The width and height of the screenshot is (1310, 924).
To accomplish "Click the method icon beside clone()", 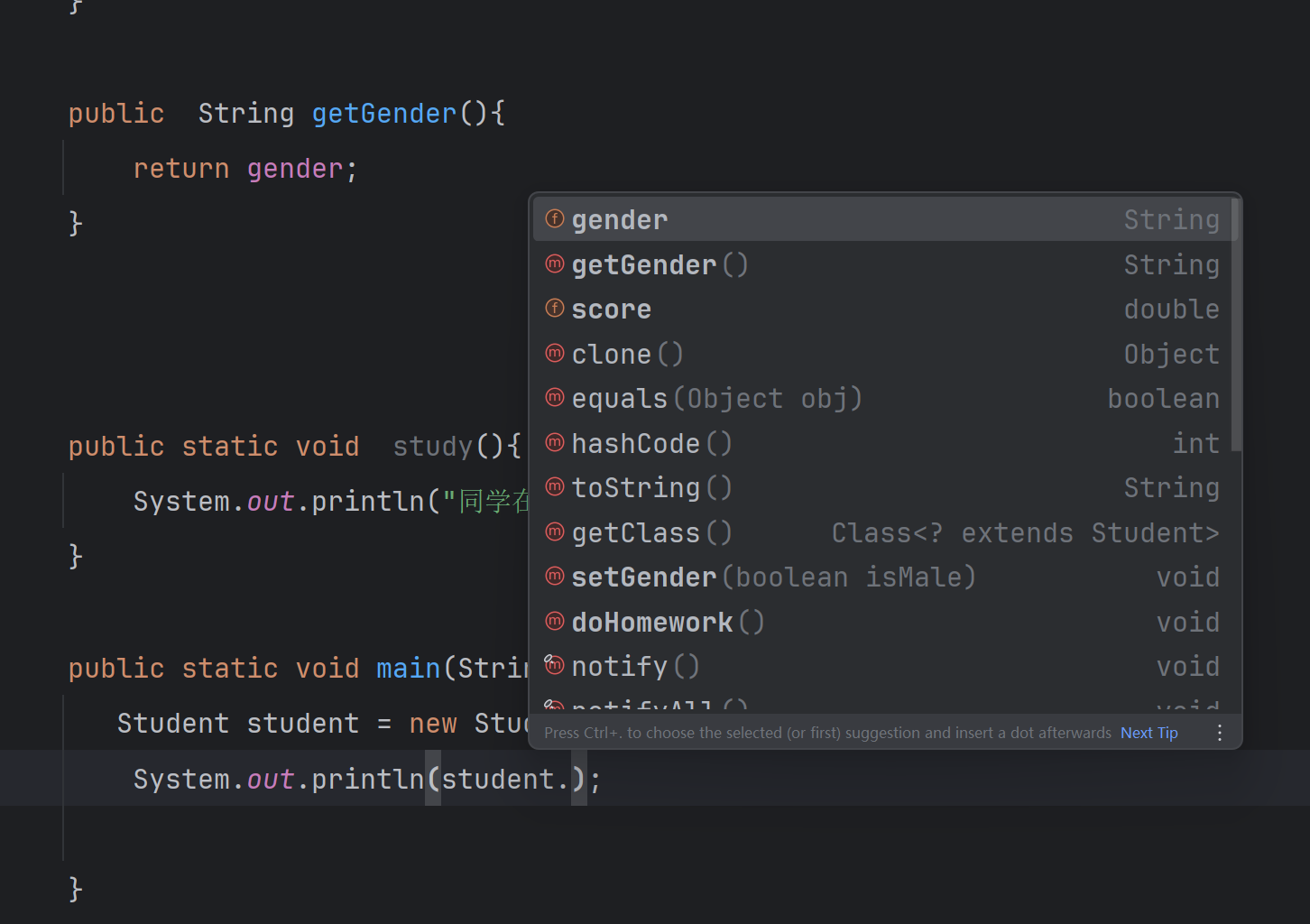I will 555,353.
